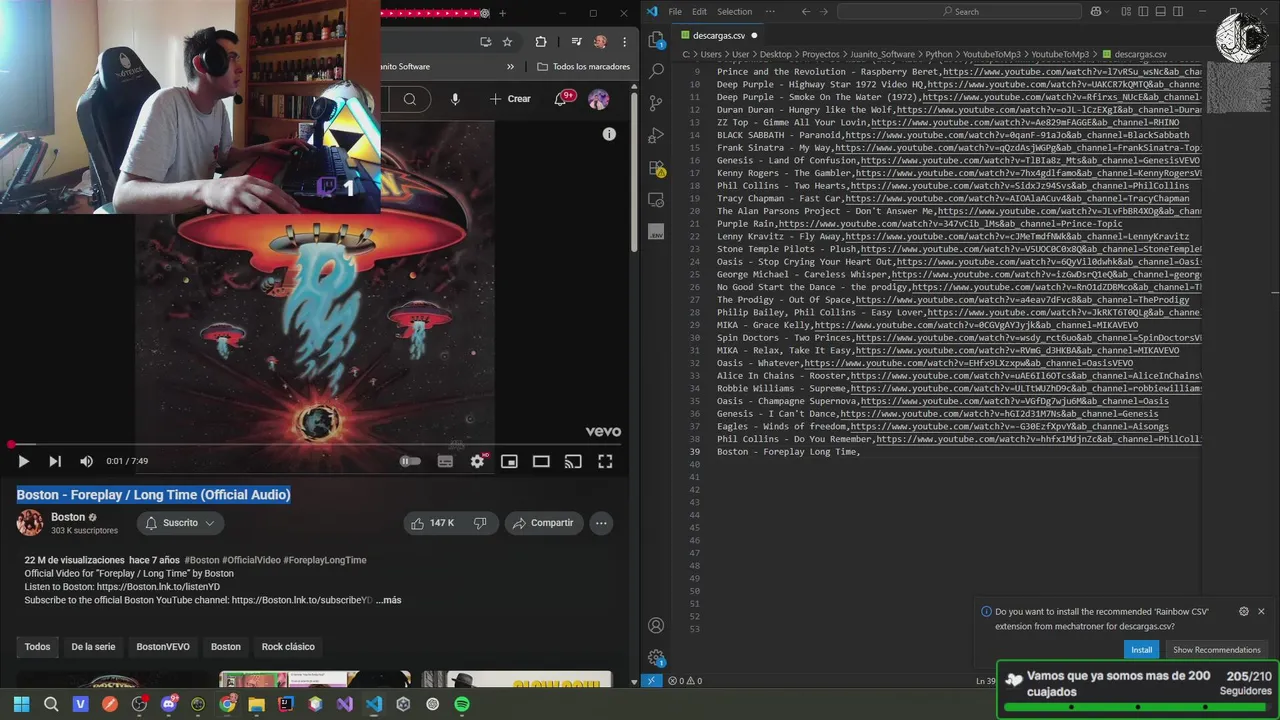Go back in VS Code navigation
Screen dimensions: 1280x720
click(x=806, y=11)
